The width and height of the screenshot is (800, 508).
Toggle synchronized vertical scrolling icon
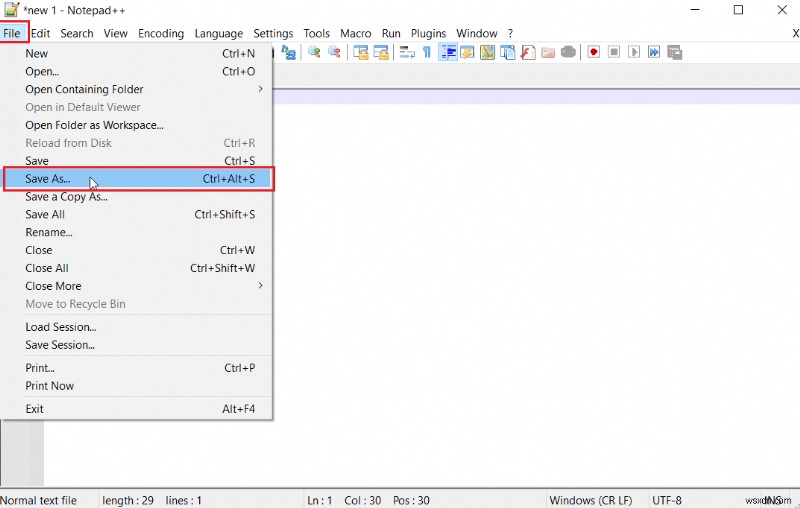coord(361,52)
